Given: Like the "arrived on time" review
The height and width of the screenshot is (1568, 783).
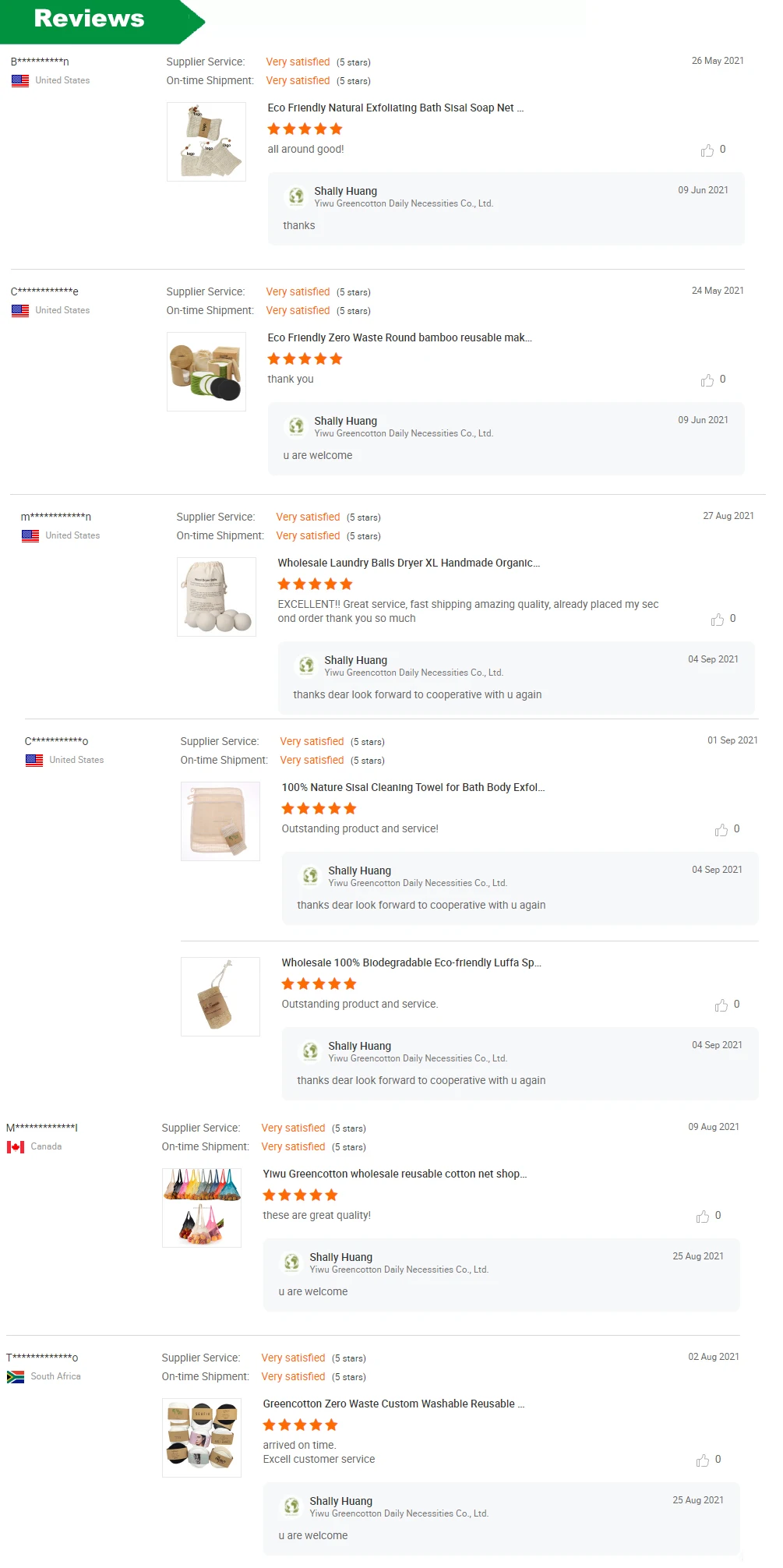Looking at the screenshot, I should coord(703,1460).
